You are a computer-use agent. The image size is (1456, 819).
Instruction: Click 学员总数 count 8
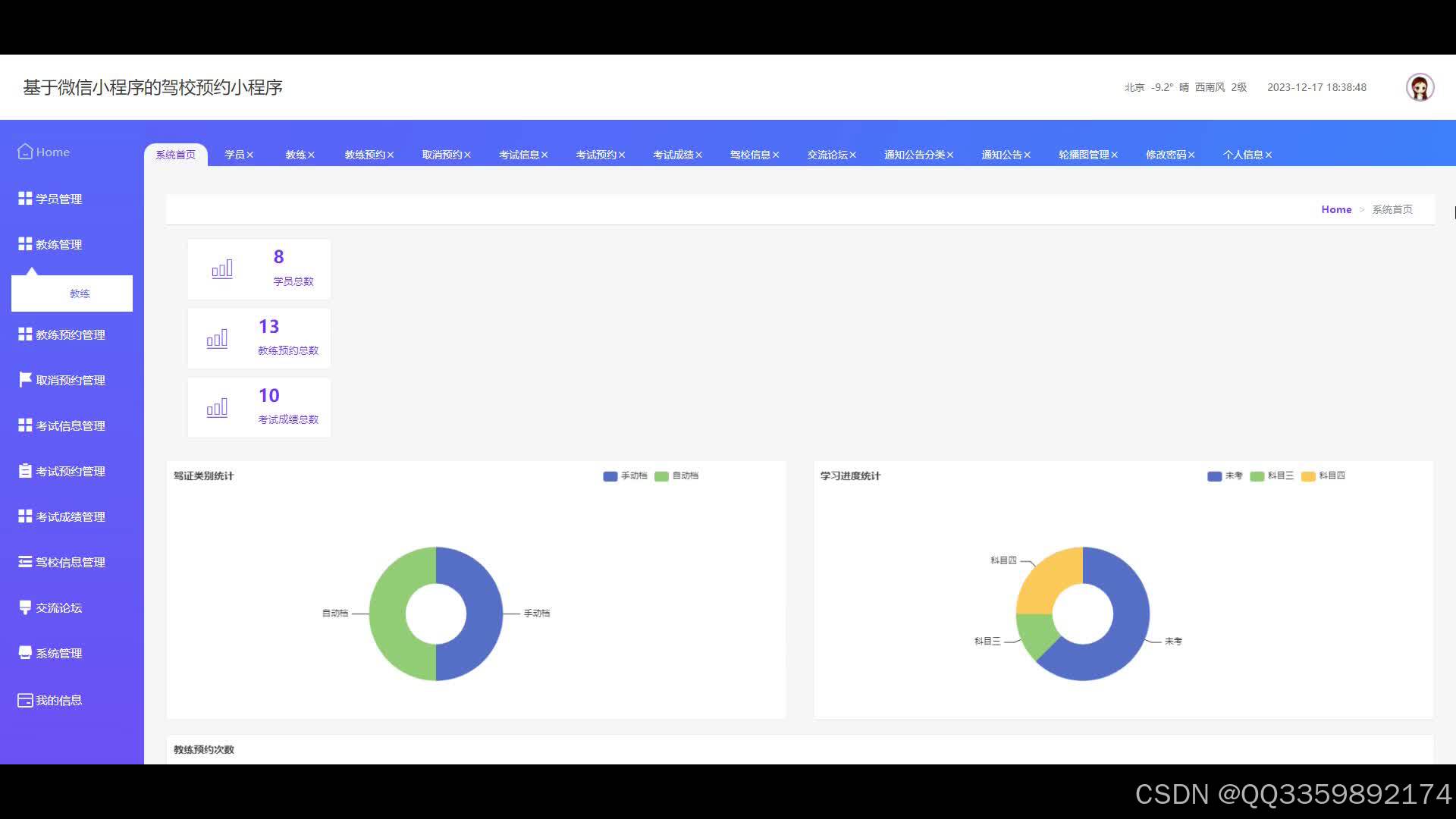click(x=278, y=257)
